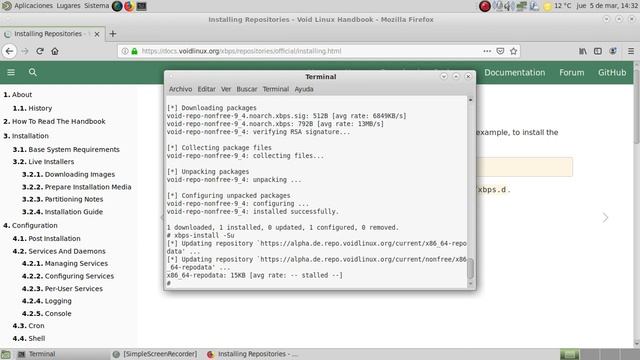640x360 pixels.
Task: Close the Installing Repositories tab
Action: (x=97, y=34)
